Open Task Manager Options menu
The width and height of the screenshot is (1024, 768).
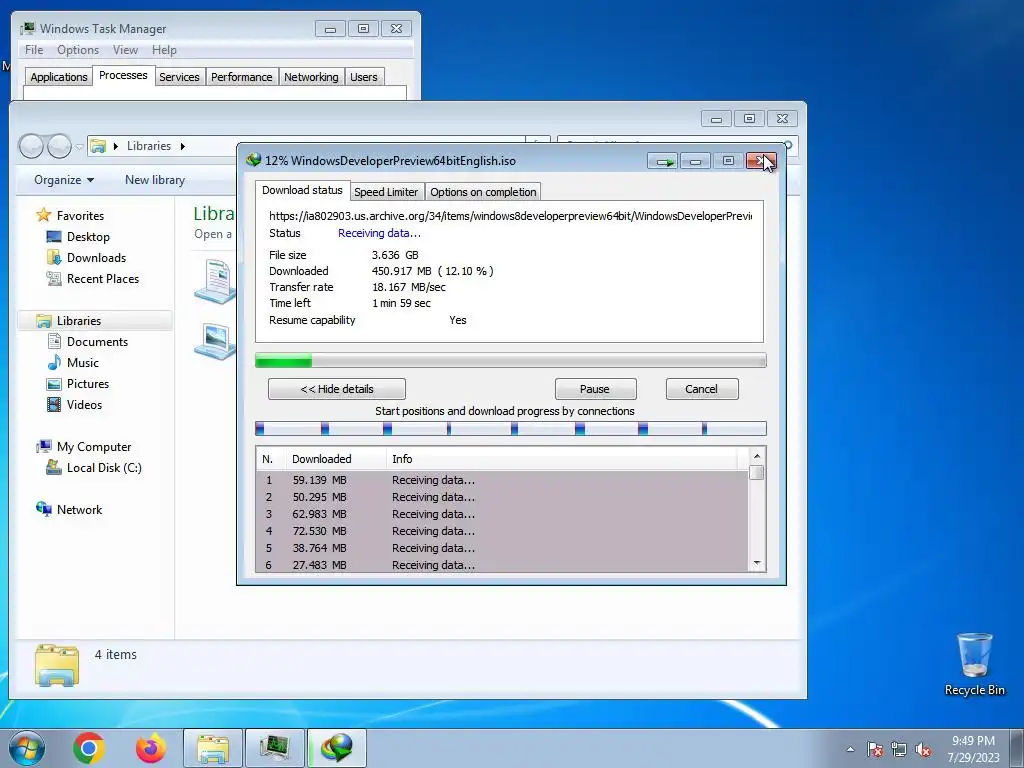click(x=78, y=50)
